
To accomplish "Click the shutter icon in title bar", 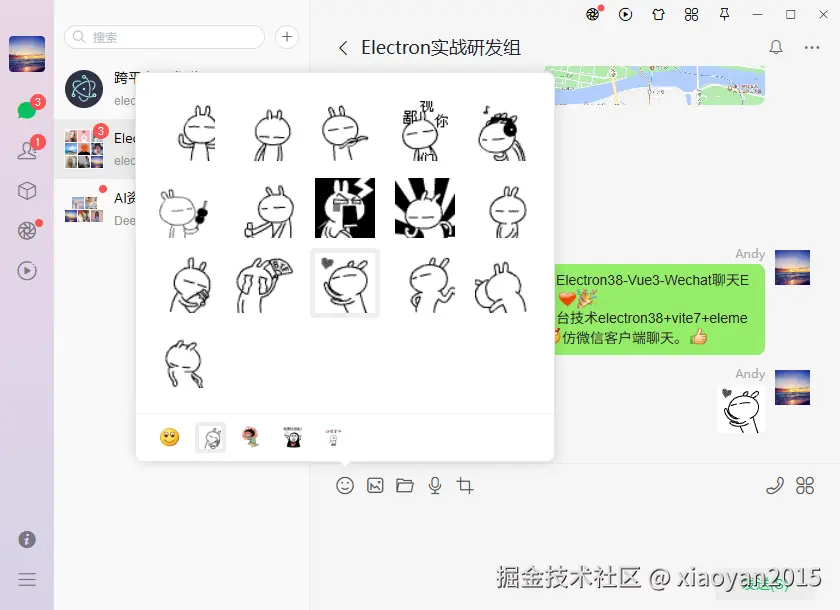I will 592,14.
